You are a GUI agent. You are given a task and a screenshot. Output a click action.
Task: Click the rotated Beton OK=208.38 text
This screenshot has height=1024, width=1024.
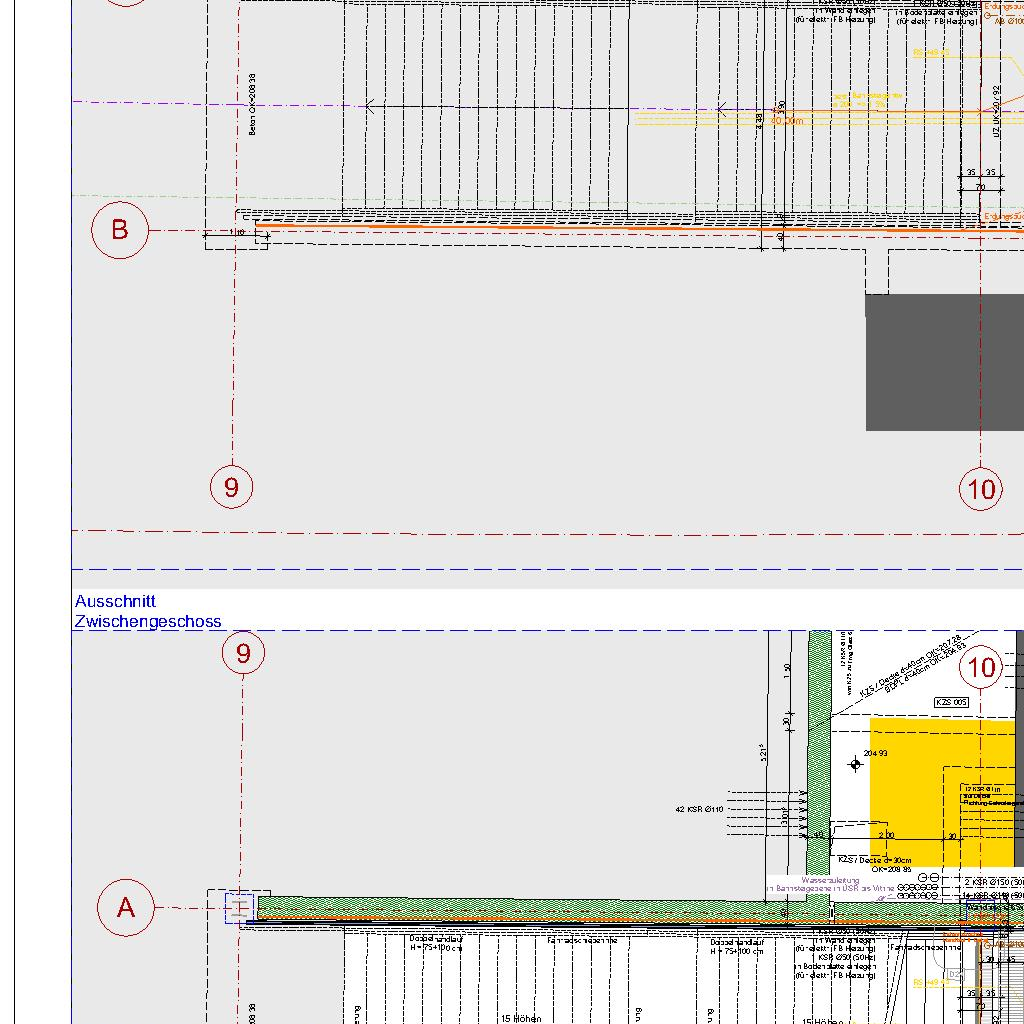point(253,105)
